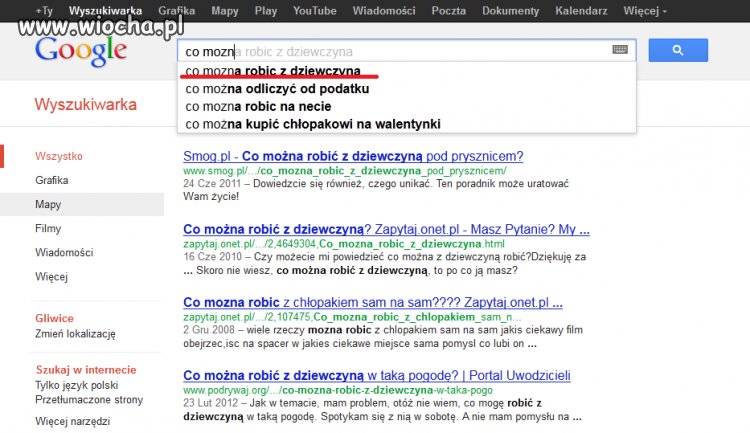The height and width of the screenshot is (433, 750).
Task: Open the Więcej dropdown in top bar
Action: tap(645, 11)
